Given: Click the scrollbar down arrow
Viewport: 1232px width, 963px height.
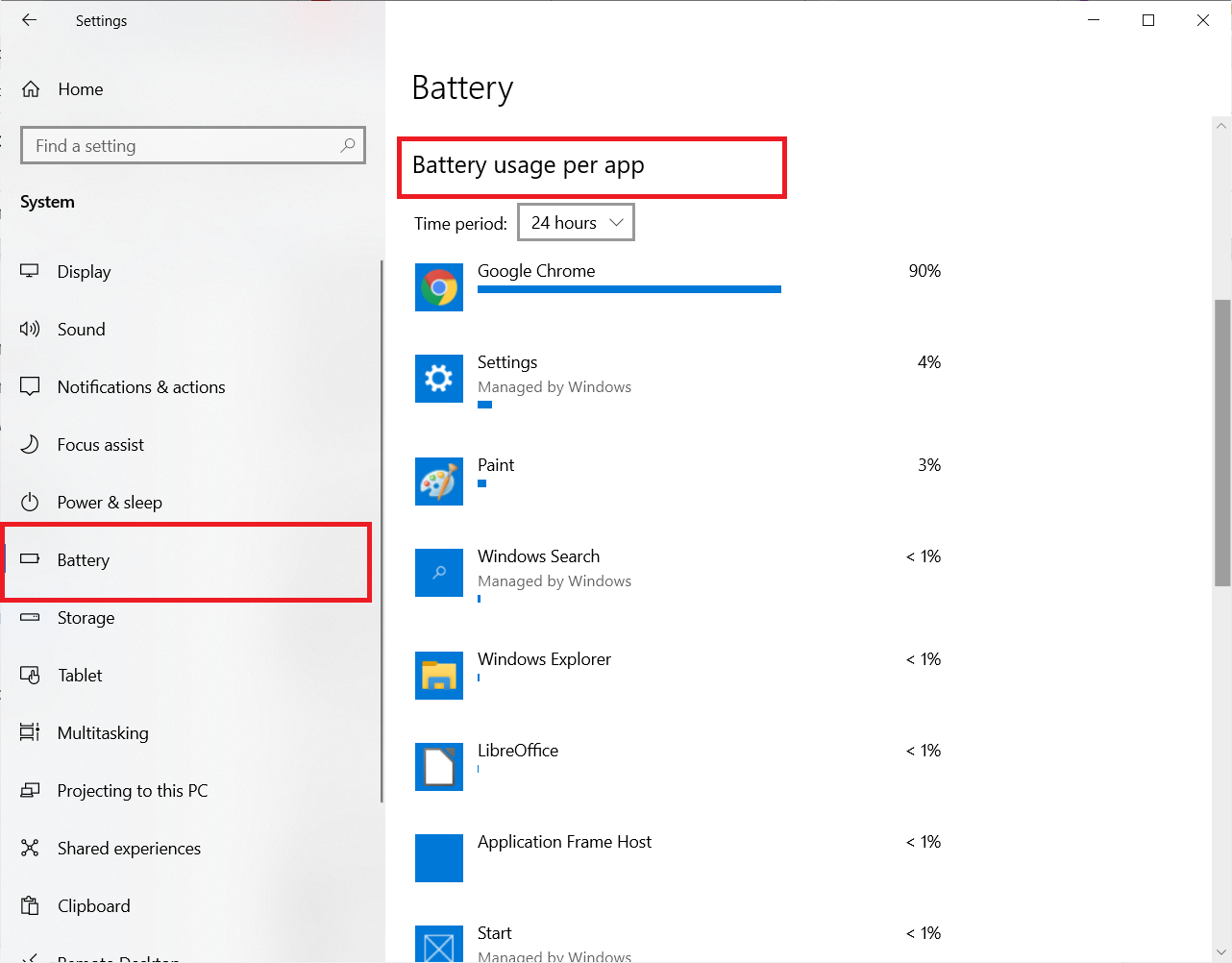Looking at the screenshot, I should pyautogui.click(x=1222, y=953).
